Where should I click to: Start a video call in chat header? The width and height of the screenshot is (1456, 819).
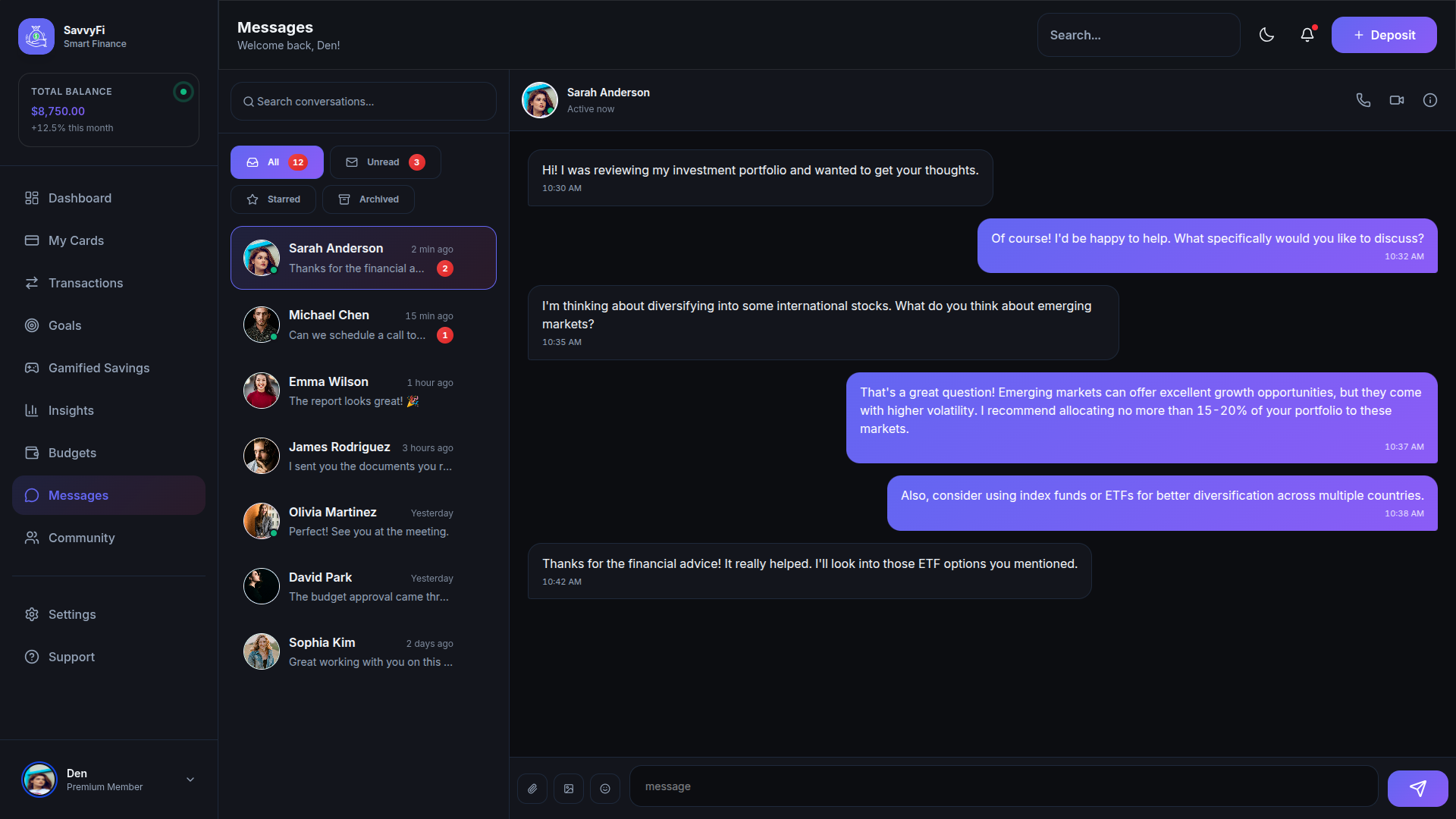tap(1396, 100)
